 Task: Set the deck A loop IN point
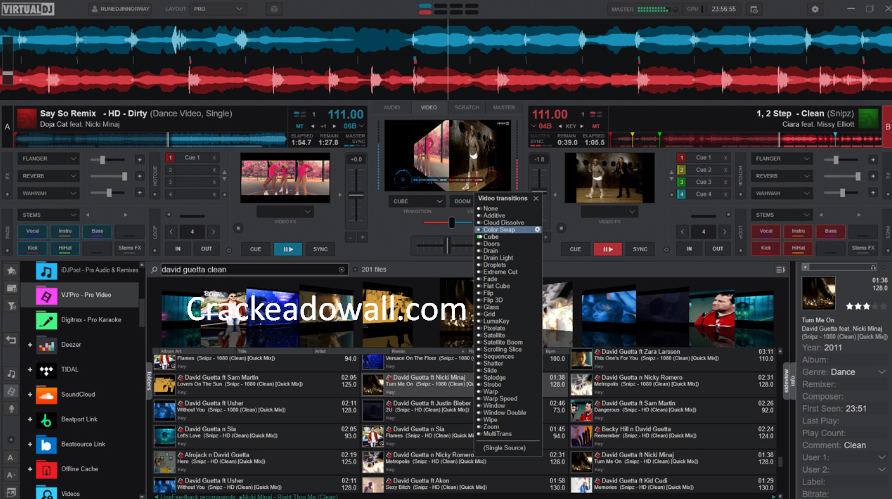pyautogui.click(x=178, y=249)
